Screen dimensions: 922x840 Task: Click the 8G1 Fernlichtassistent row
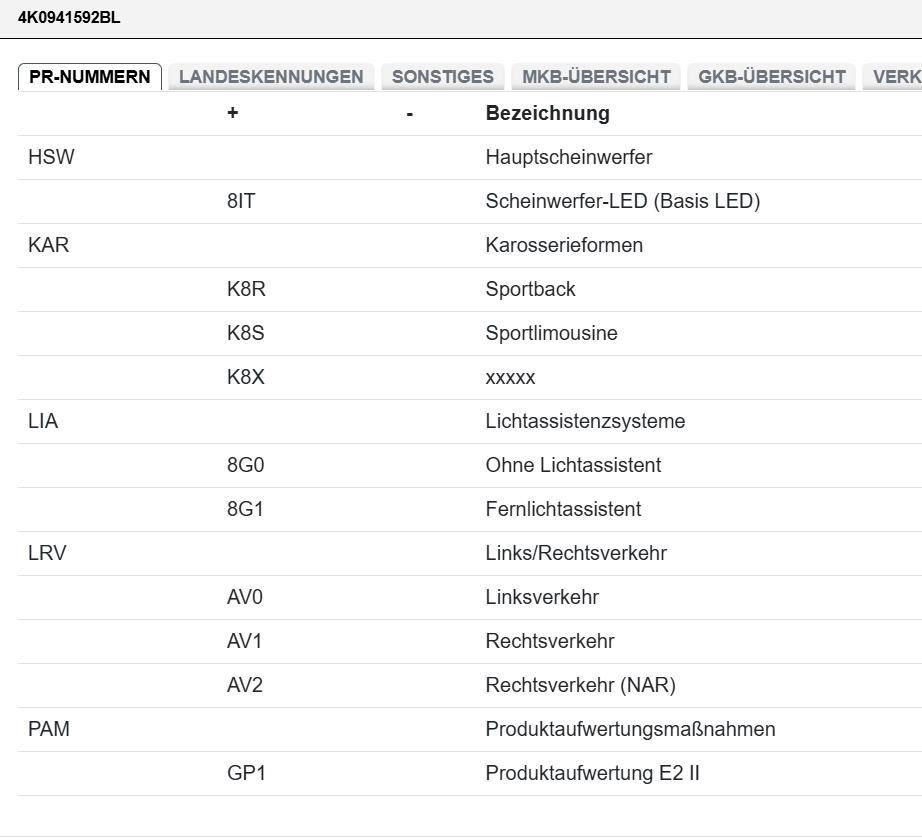[x=563, y=510]
